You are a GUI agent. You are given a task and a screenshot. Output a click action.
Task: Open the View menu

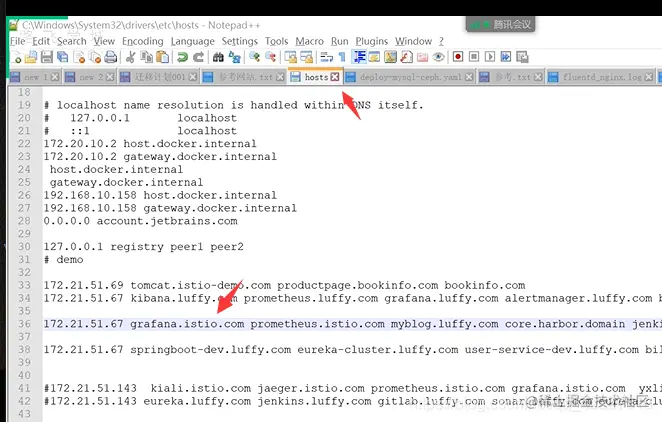(104, 41)
